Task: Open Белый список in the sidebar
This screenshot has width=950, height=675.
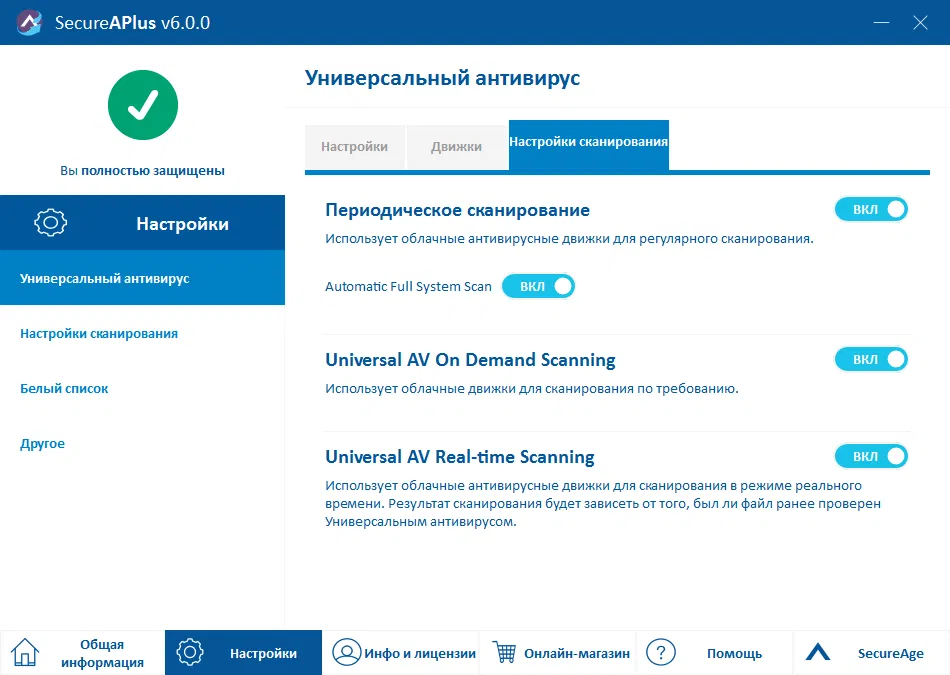Action: [x=64, y=388]
